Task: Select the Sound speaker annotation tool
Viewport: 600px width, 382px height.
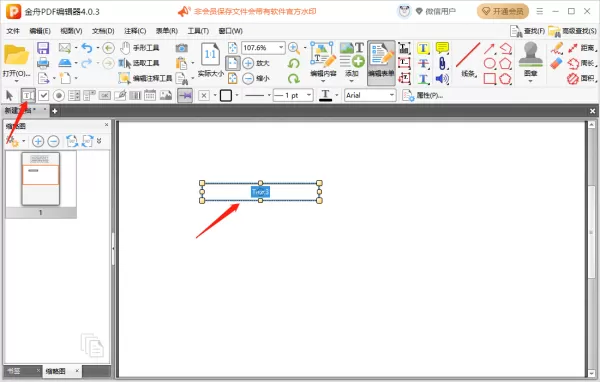Action: click(x=442, y=78)
